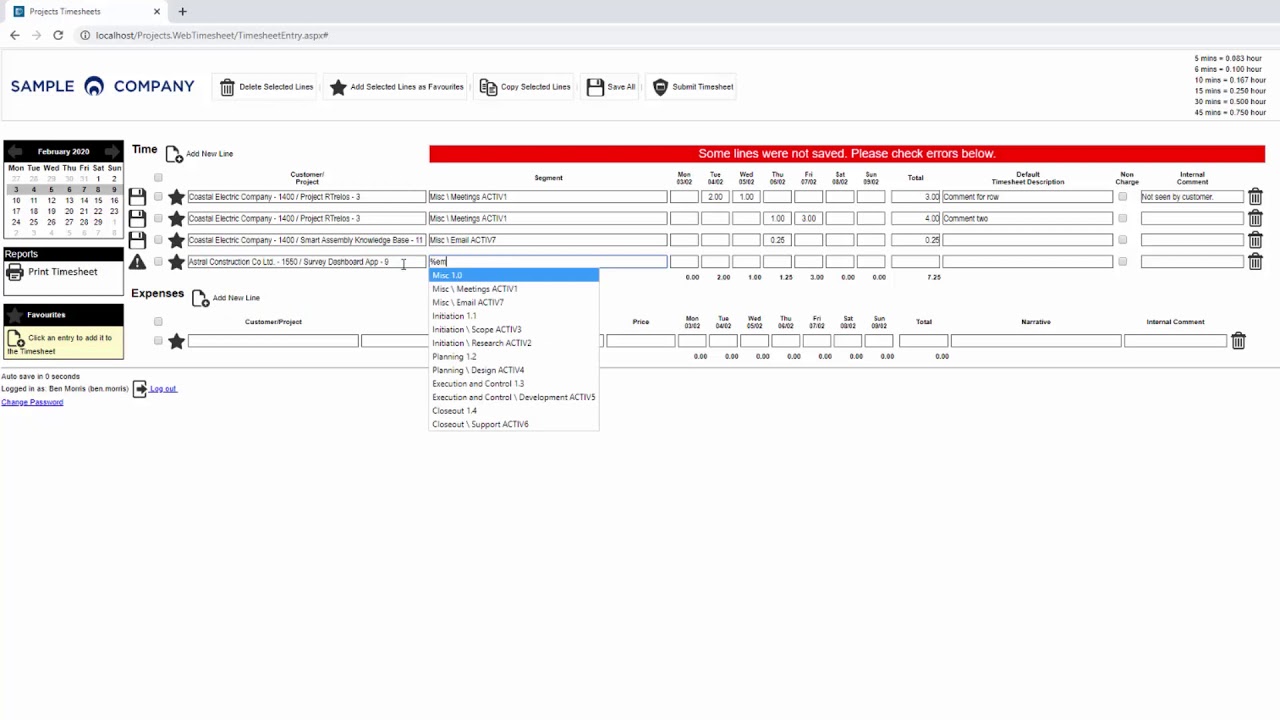The image size is (1280, 720).
Task: Select 'Misc 1.0' from the suggestion list
Action: tap(514, 275)
